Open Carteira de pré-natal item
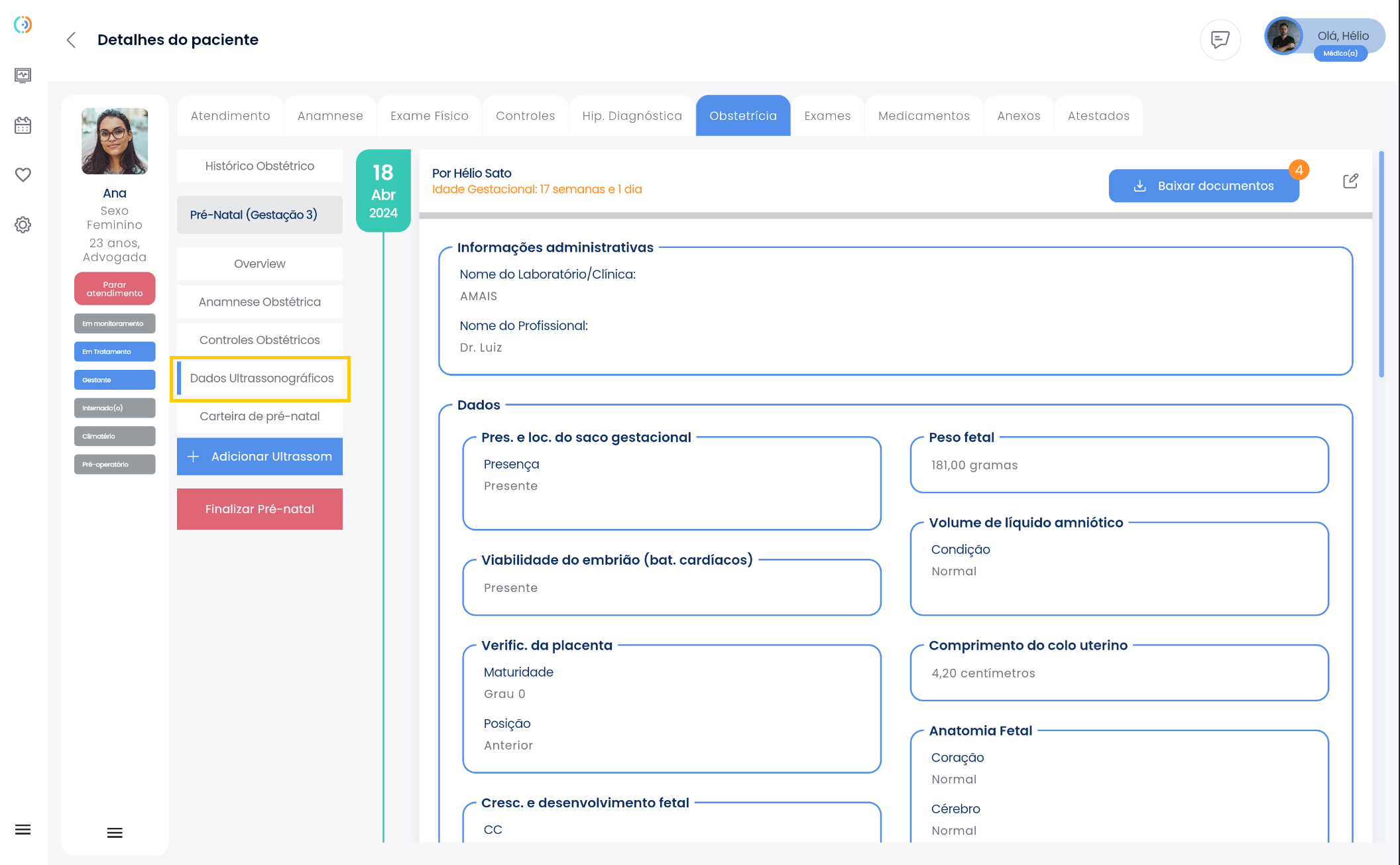 [x=260, y=416]
